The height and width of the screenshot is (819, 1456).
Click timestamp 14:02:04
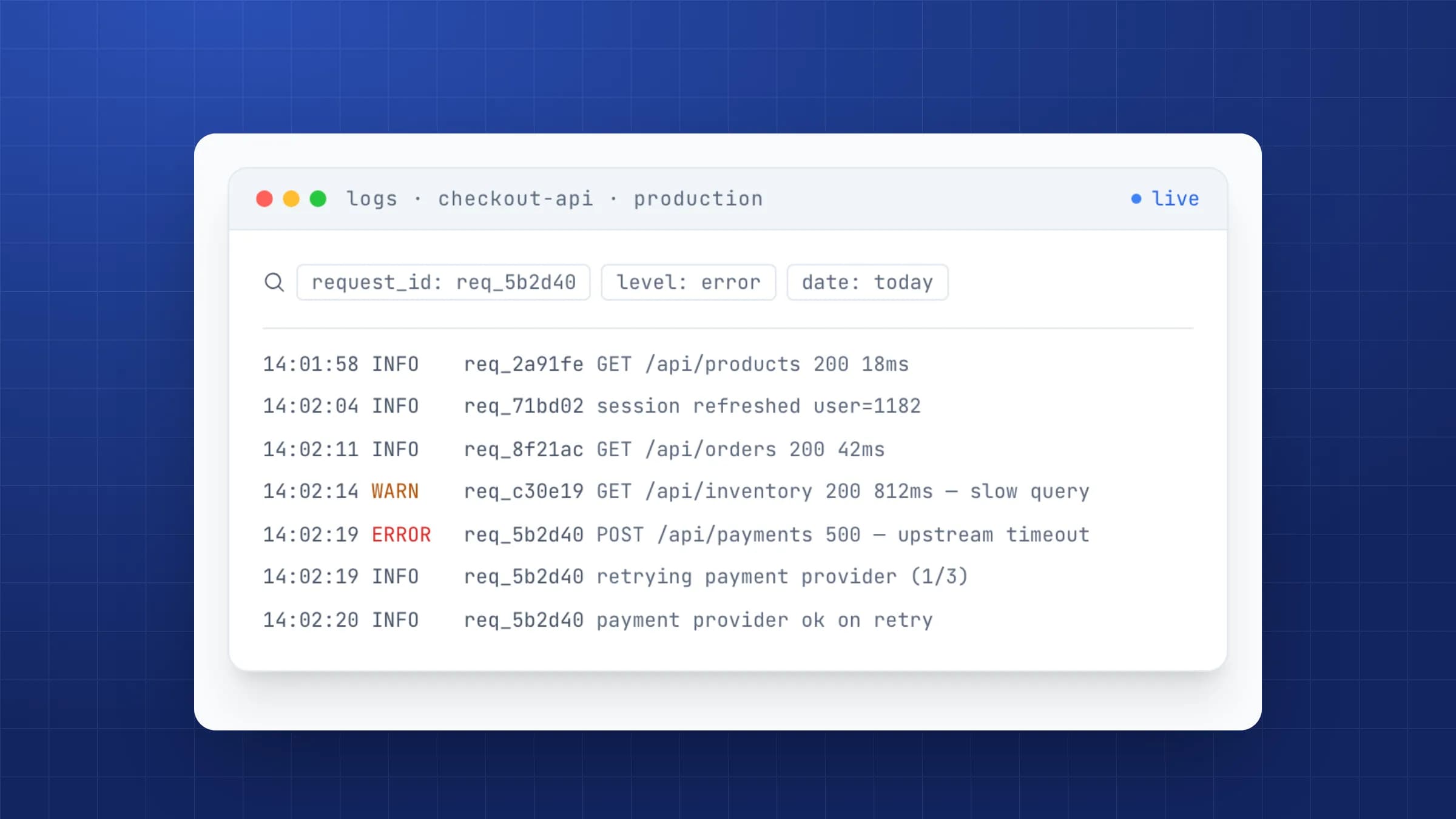coord(311,406)
